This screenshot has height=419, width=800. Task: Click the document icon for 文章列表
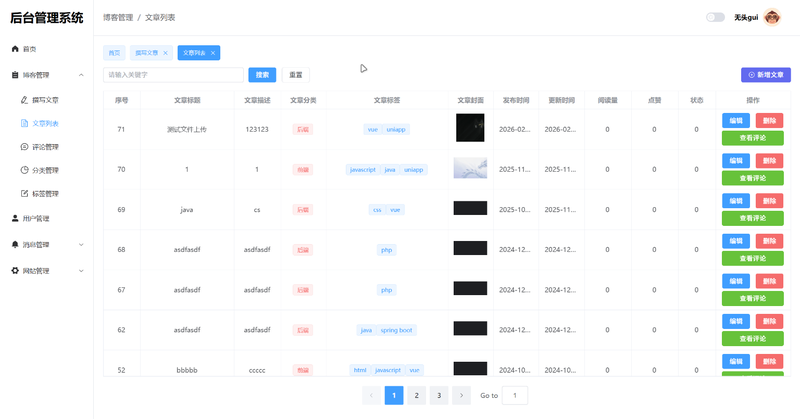tap(24, 124)
